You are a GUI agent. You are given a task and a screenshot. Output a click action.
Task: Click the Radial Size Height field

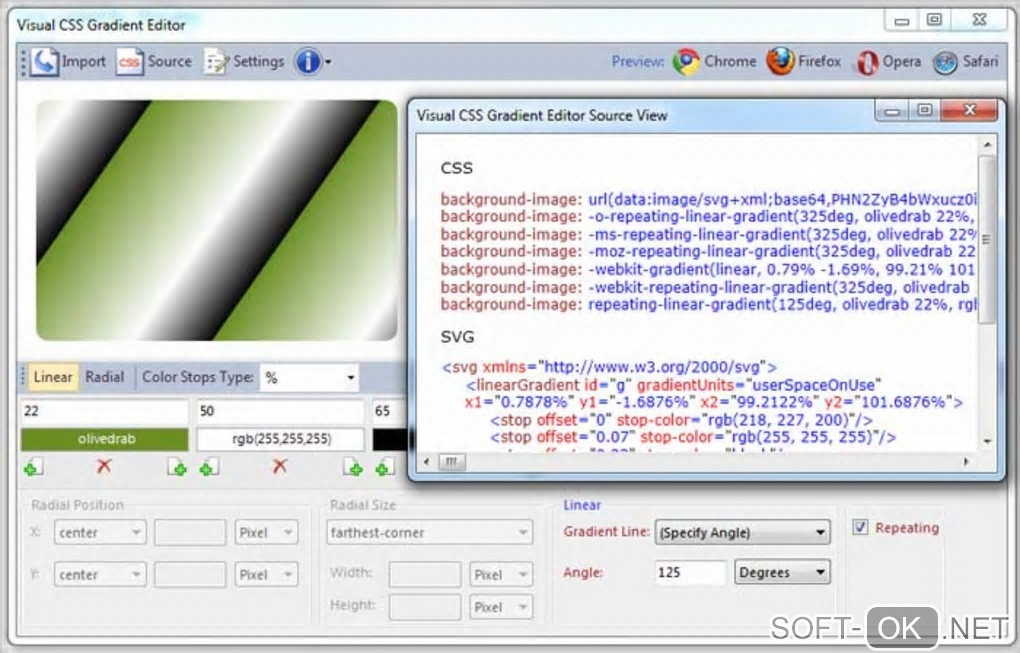(x=425, y=607)
